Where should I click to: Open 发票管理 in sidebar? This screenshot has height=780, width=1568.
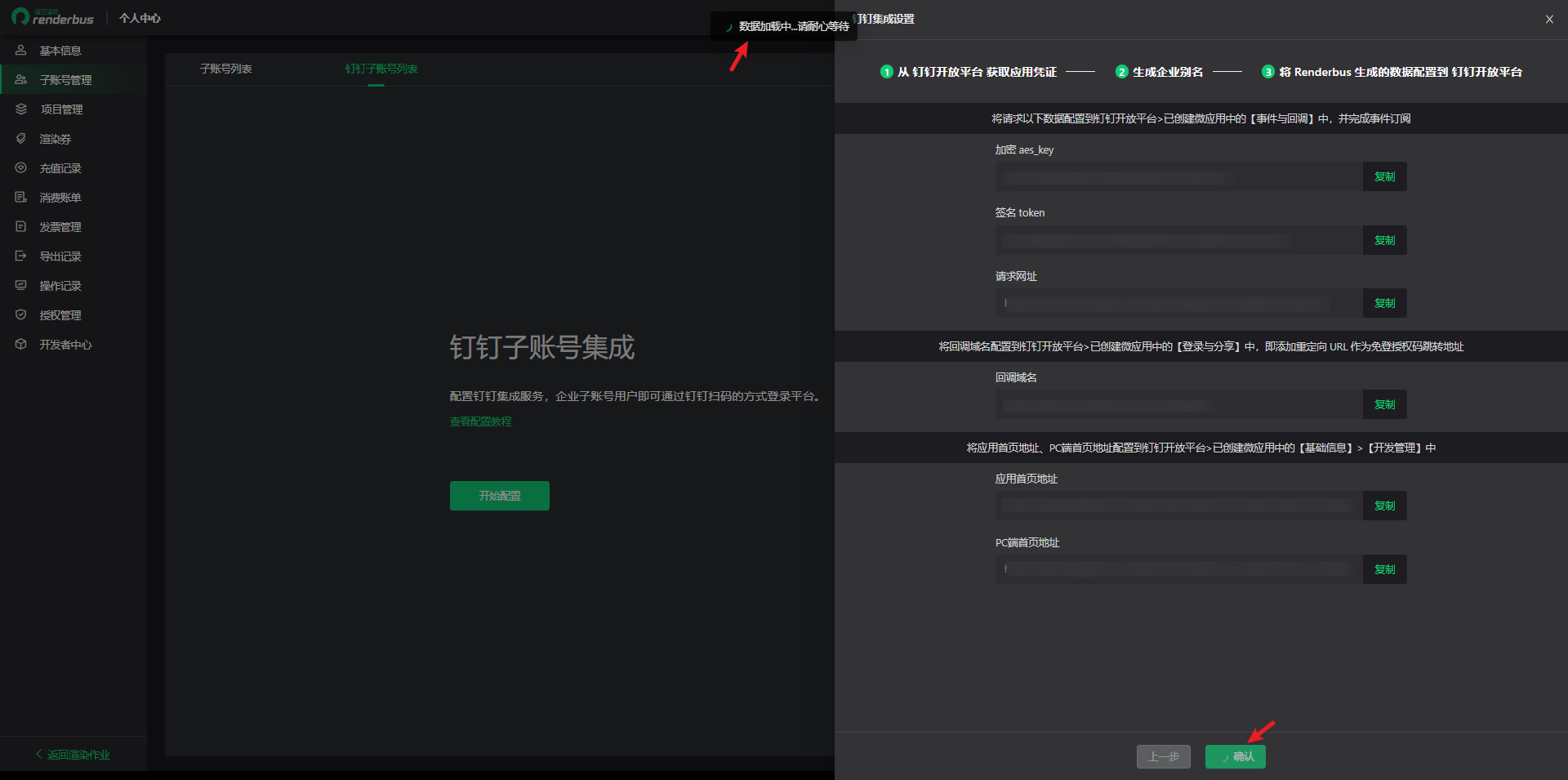[73, 227]
